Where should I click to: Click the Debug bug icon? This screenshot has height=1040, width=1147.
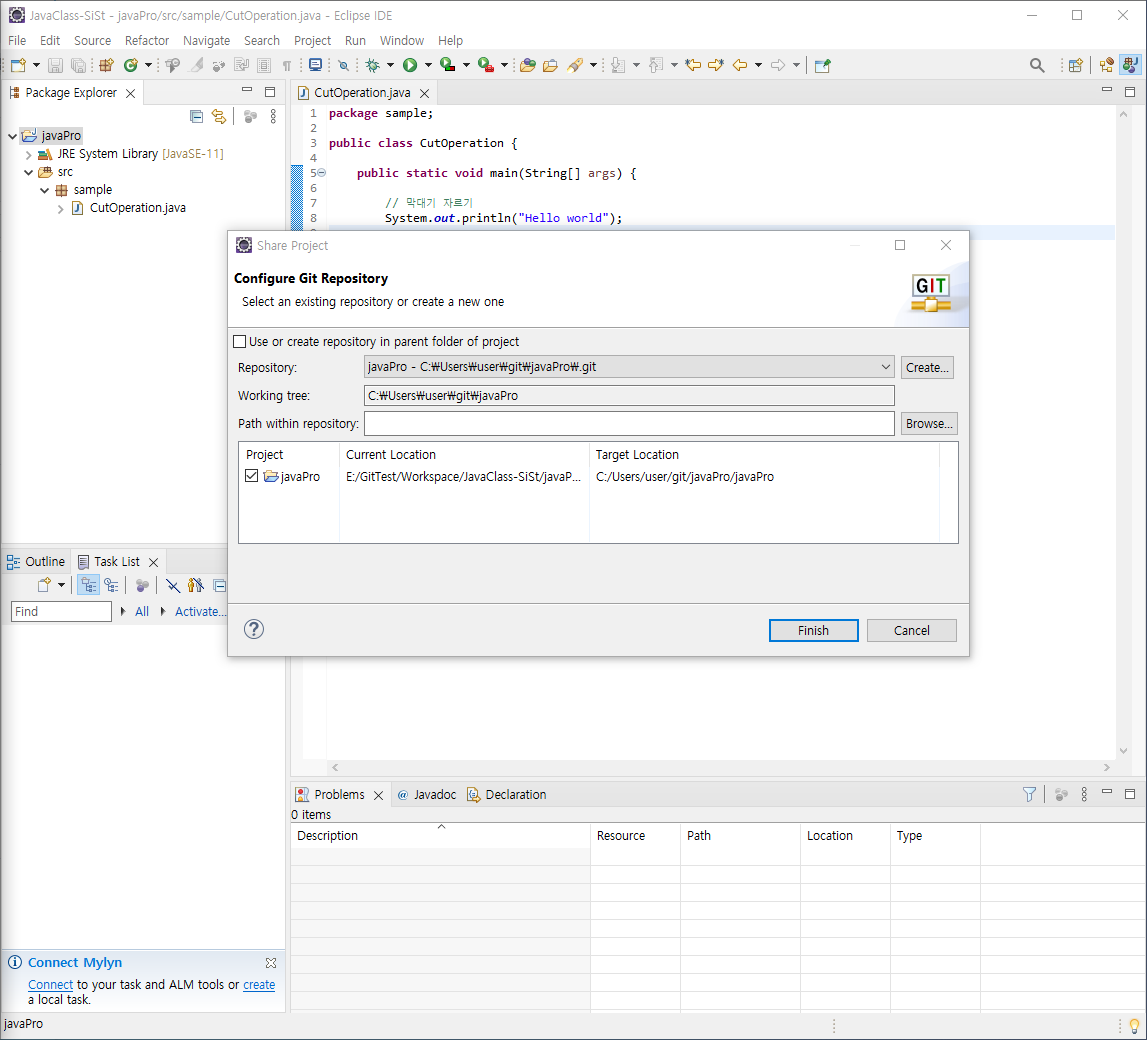point(372,65)
